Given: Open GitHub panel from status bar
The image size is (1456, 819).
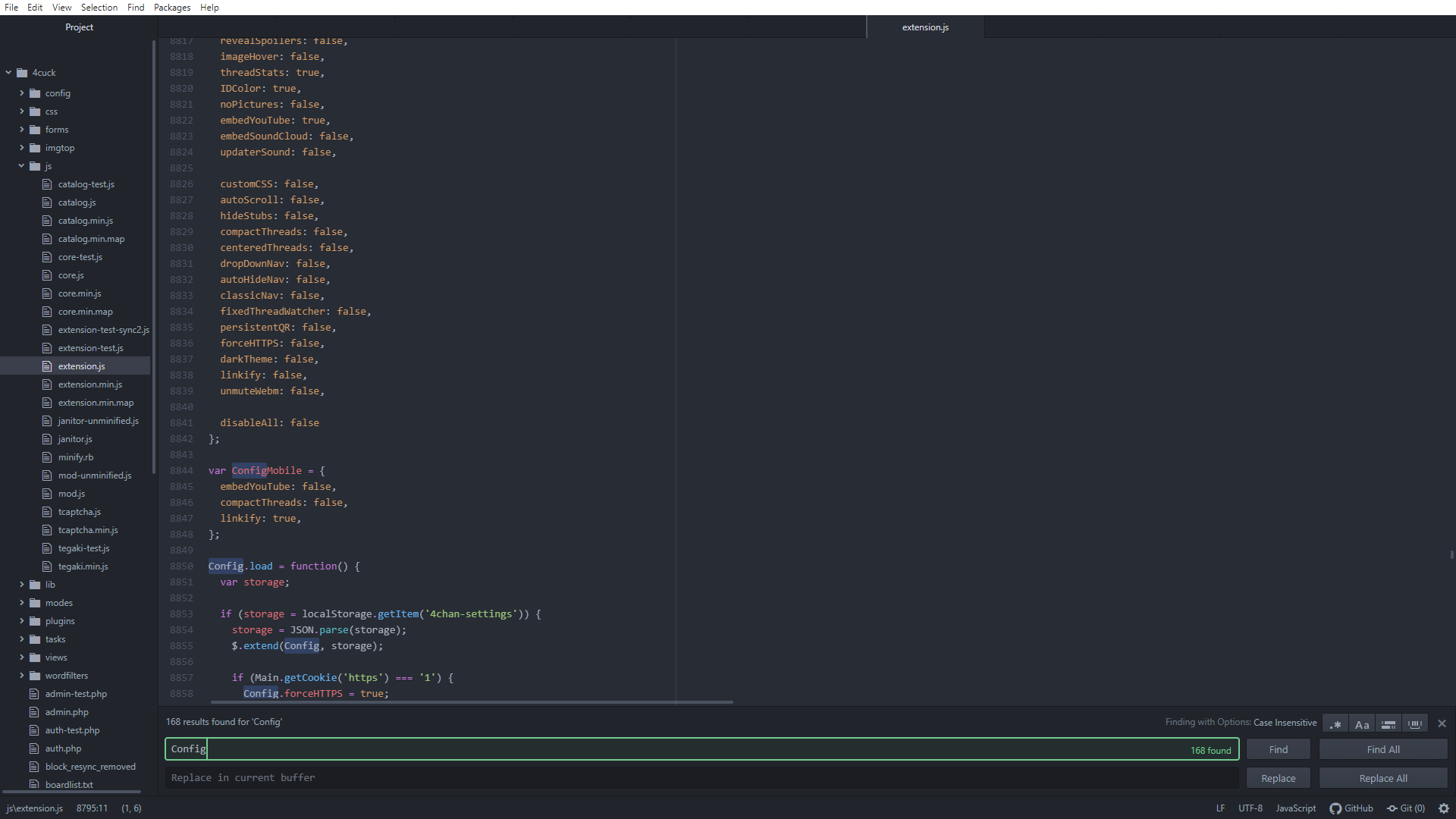Looking at the screenshot, I should point(1351,808).
